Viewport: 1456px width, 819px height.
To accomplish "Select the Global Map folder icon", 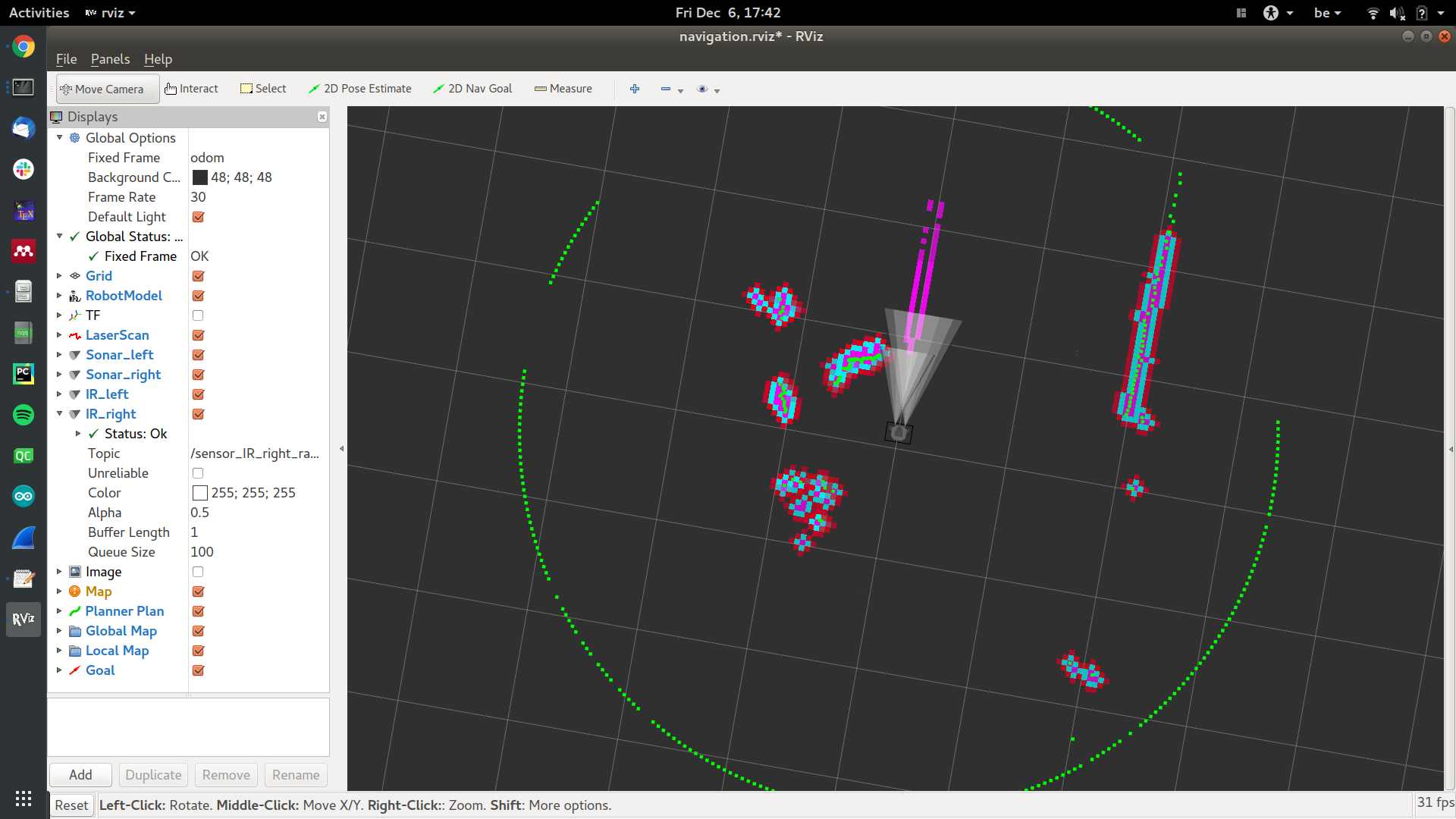I will [75, 631].
